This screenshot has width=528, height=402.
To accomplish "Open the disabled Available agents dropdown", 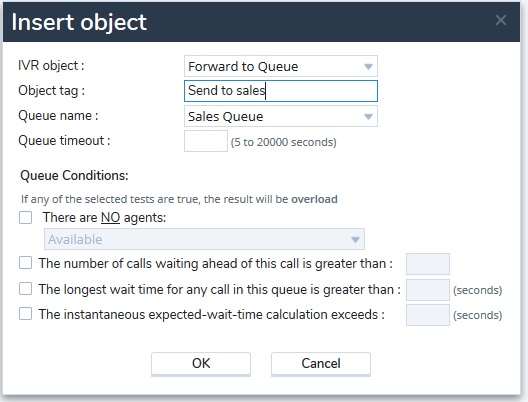I will point(204,239).
